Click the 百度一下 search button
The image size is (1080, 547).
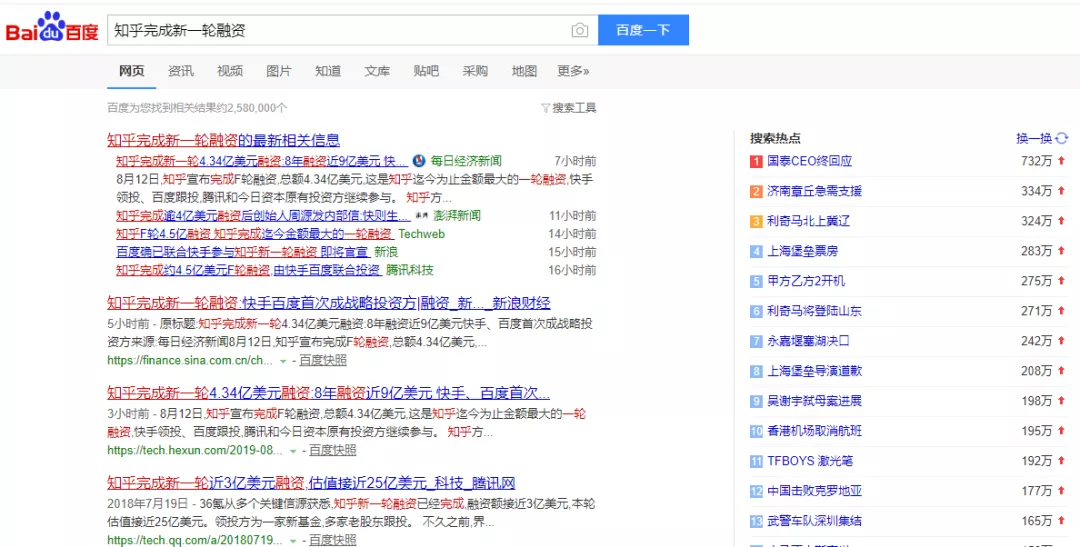coord(643,30)
